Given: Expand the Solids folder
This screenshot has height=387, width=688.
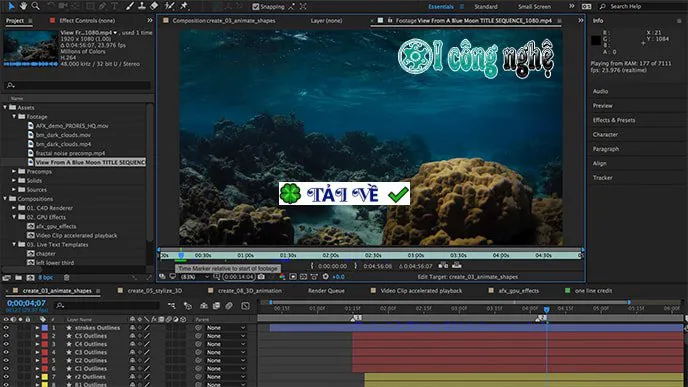Looking at the screenshot, I should (14, 180).
